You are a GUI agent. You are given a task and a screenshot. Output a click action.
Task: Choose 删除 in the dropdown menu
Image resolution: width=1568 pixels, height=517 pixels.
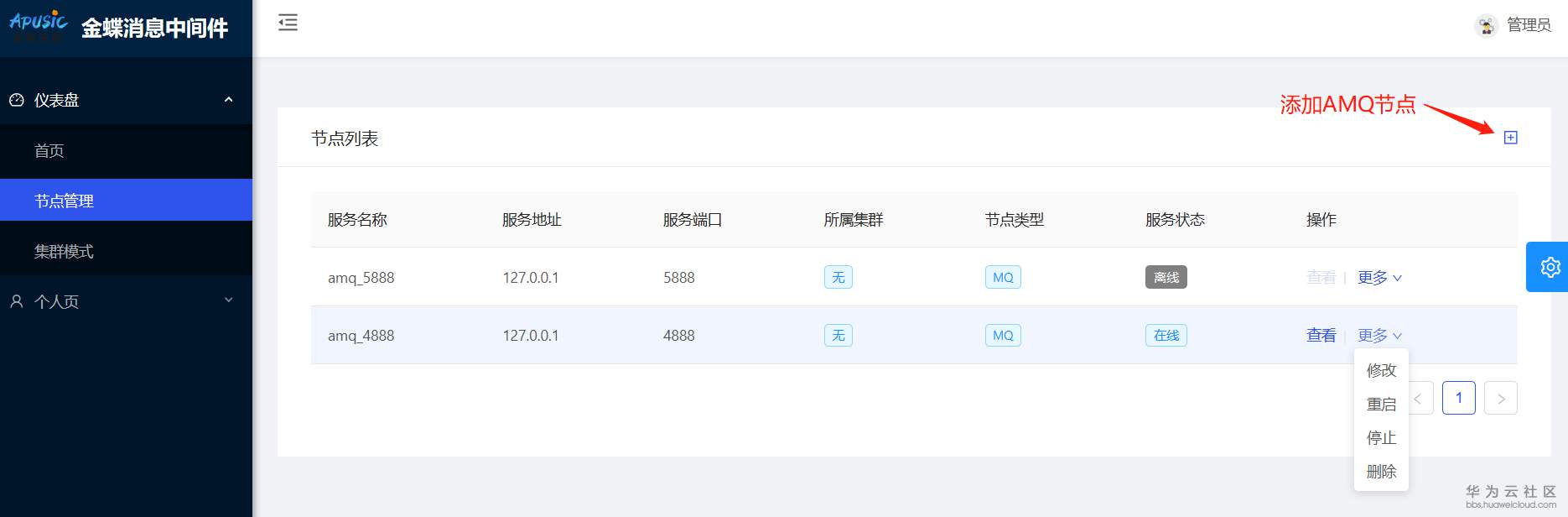(x=1381, y=472)
